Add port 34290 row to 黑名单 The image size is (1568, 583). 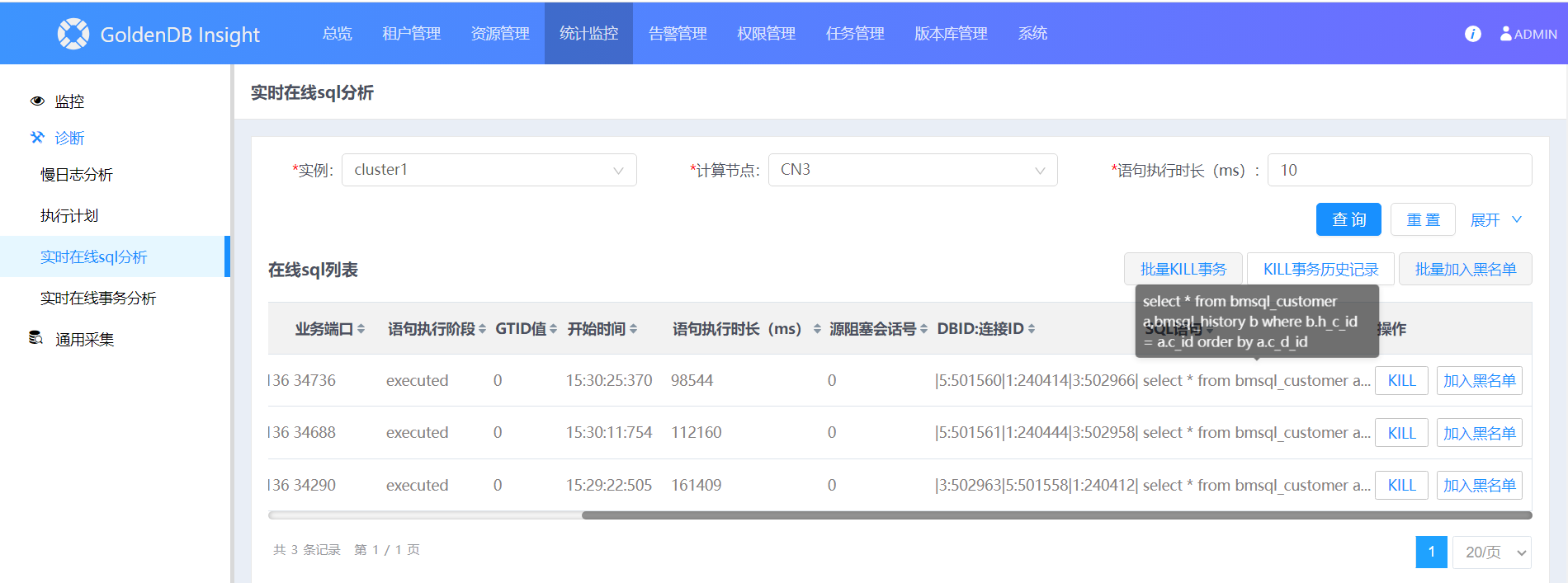point(1480,485)
